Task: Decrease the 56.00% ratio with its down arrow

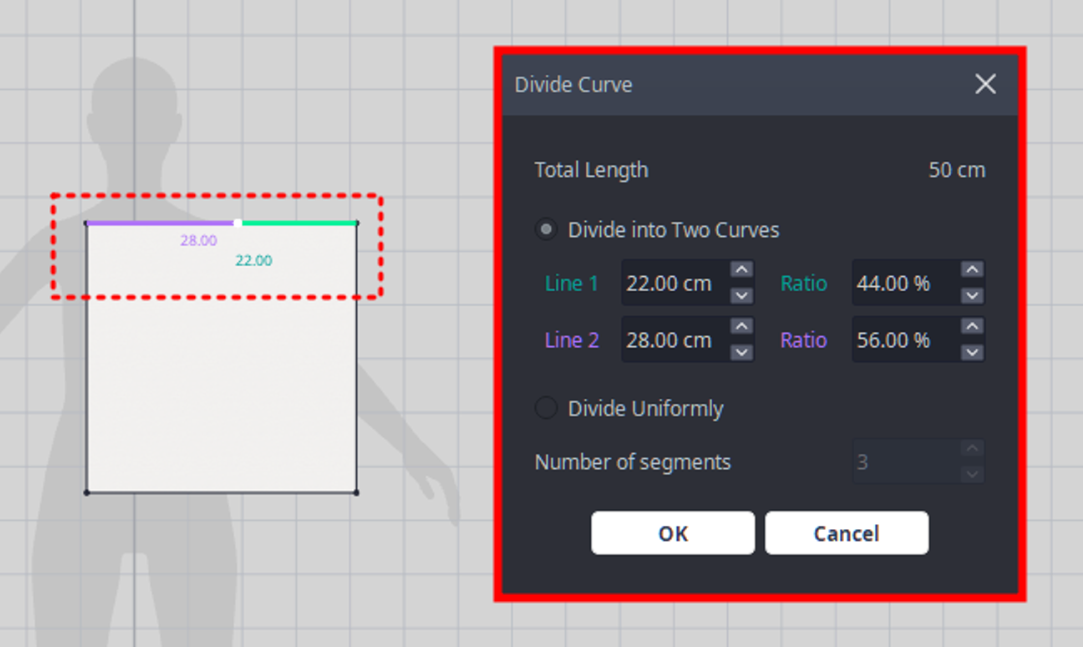Action: (971, 352)
